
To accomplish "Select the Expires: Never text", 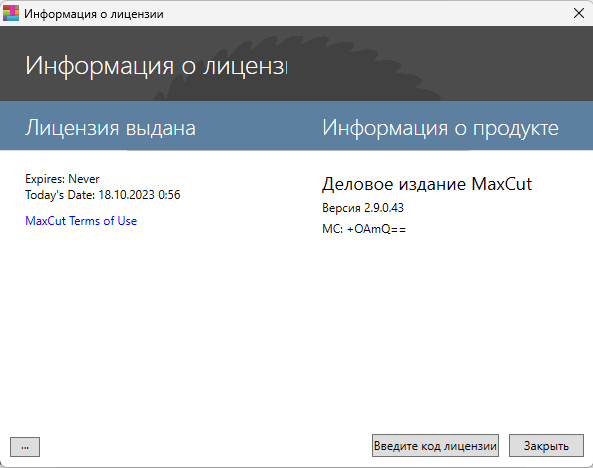I will tap(62, 179).
